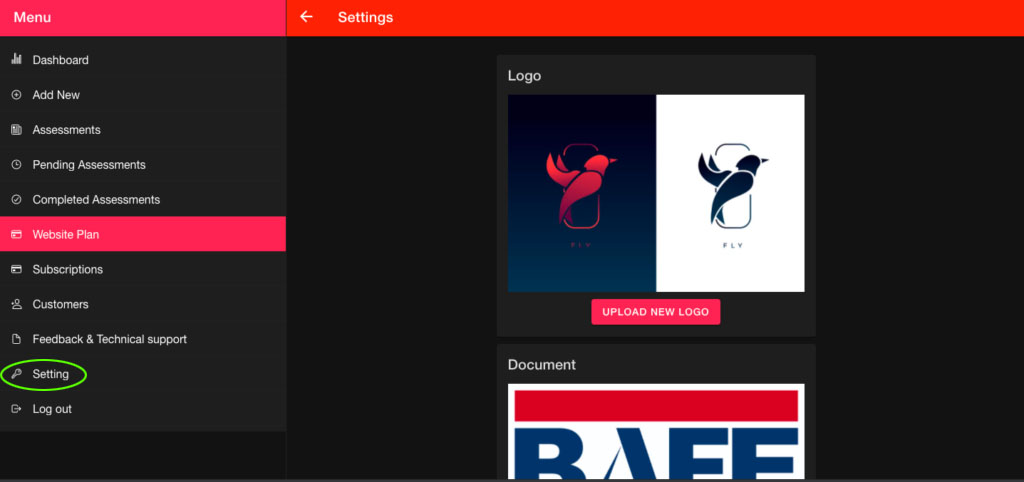
Task: Select Completed Assessments in sidebar
Action: click(143, 200)
